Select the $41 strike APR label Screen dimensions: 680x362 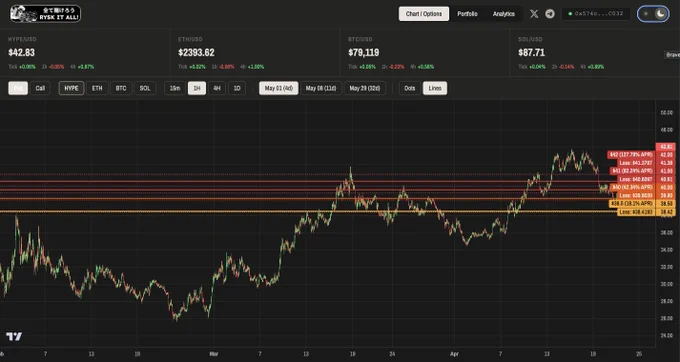(x=632, y=171)
